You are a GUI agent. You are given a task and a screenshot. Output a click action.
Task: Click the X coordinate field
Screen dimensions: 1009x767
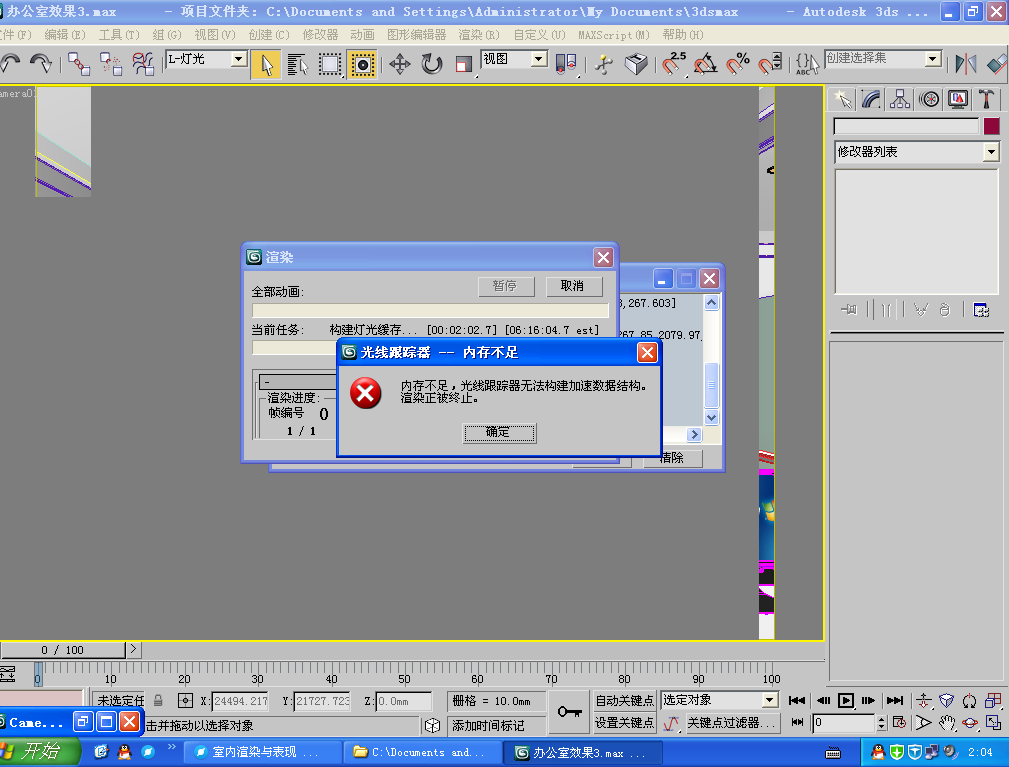click(240, 701)
